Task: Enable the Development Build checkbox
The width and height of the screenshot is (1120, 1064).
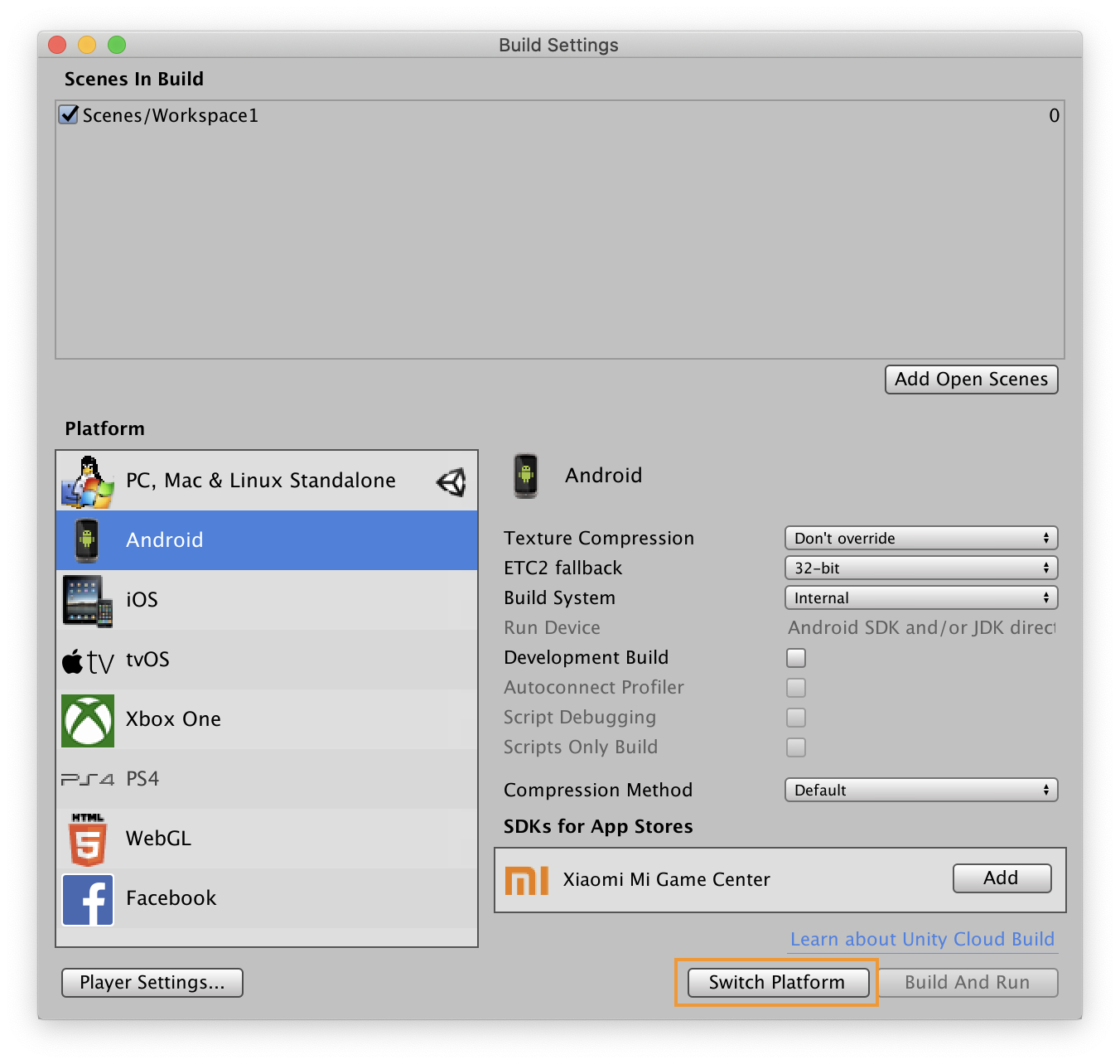Action: [x=796, y=658]
